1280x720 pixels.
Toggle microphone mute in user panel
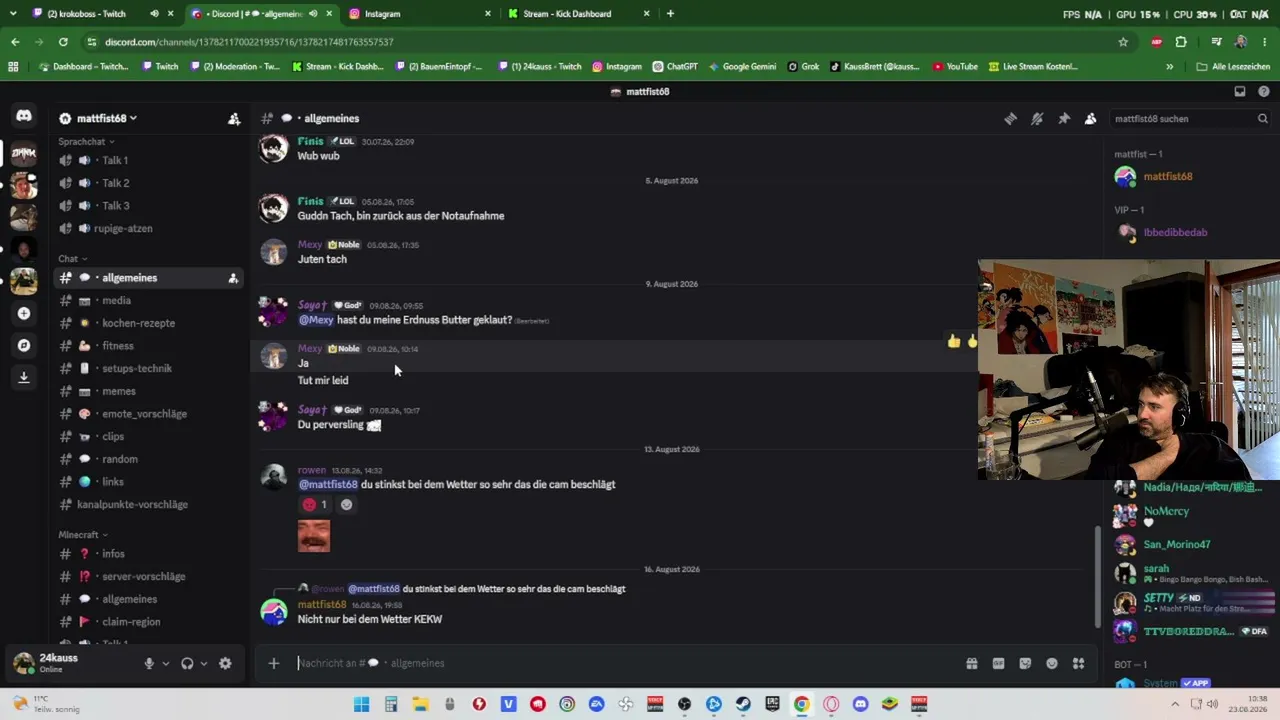(x=149, y=663)
